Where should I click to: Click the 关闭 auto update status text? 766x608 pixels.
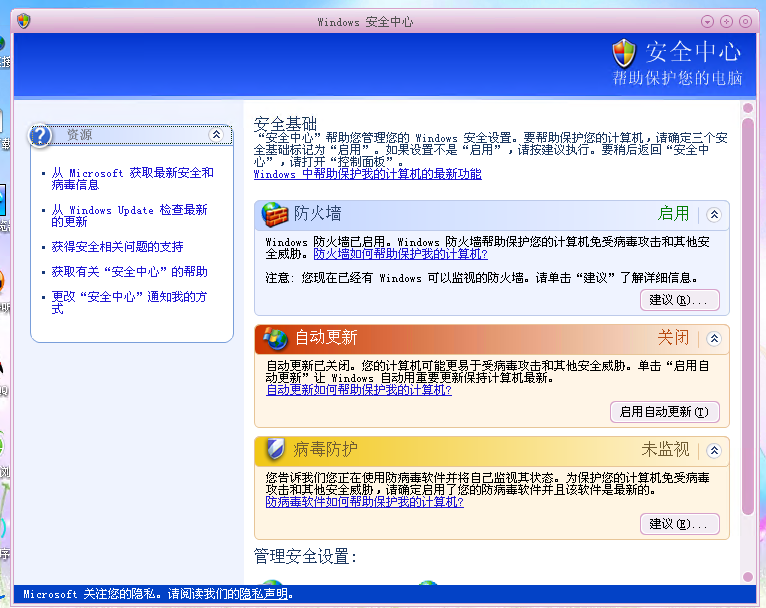pyautogui.click(x=673, y=337)
